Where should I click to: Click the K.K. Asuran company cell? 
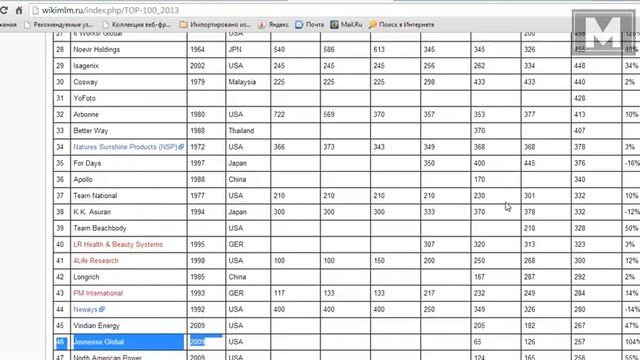129,212
